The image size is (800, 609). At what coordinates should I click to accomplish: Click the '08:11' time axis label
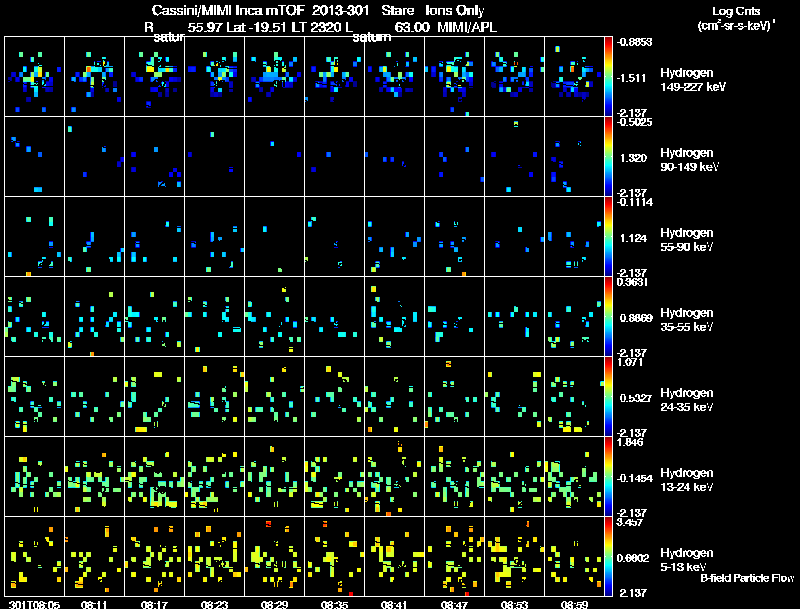94,604
